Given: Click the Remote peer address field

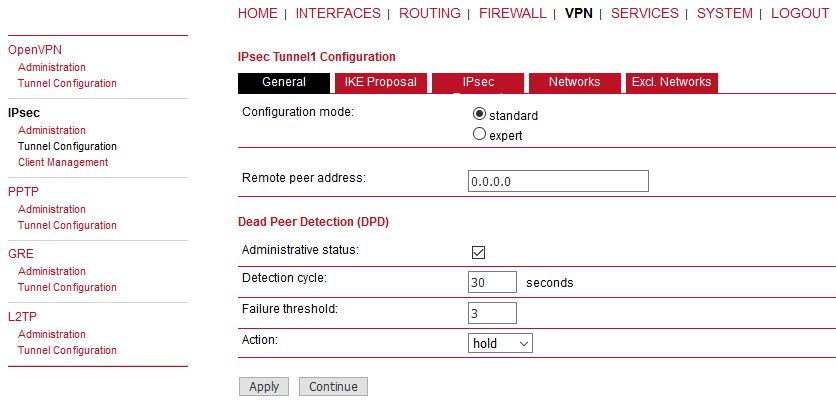Looking at the screenshot, I should (x=558, y=181).
